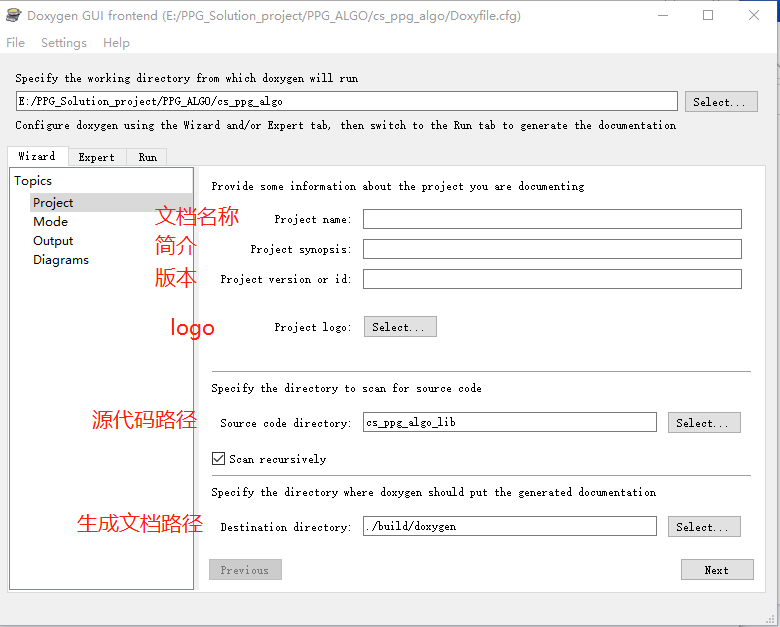Switch to the Wizard tab
Screen dimensions: 780x627
coord(37,156)
